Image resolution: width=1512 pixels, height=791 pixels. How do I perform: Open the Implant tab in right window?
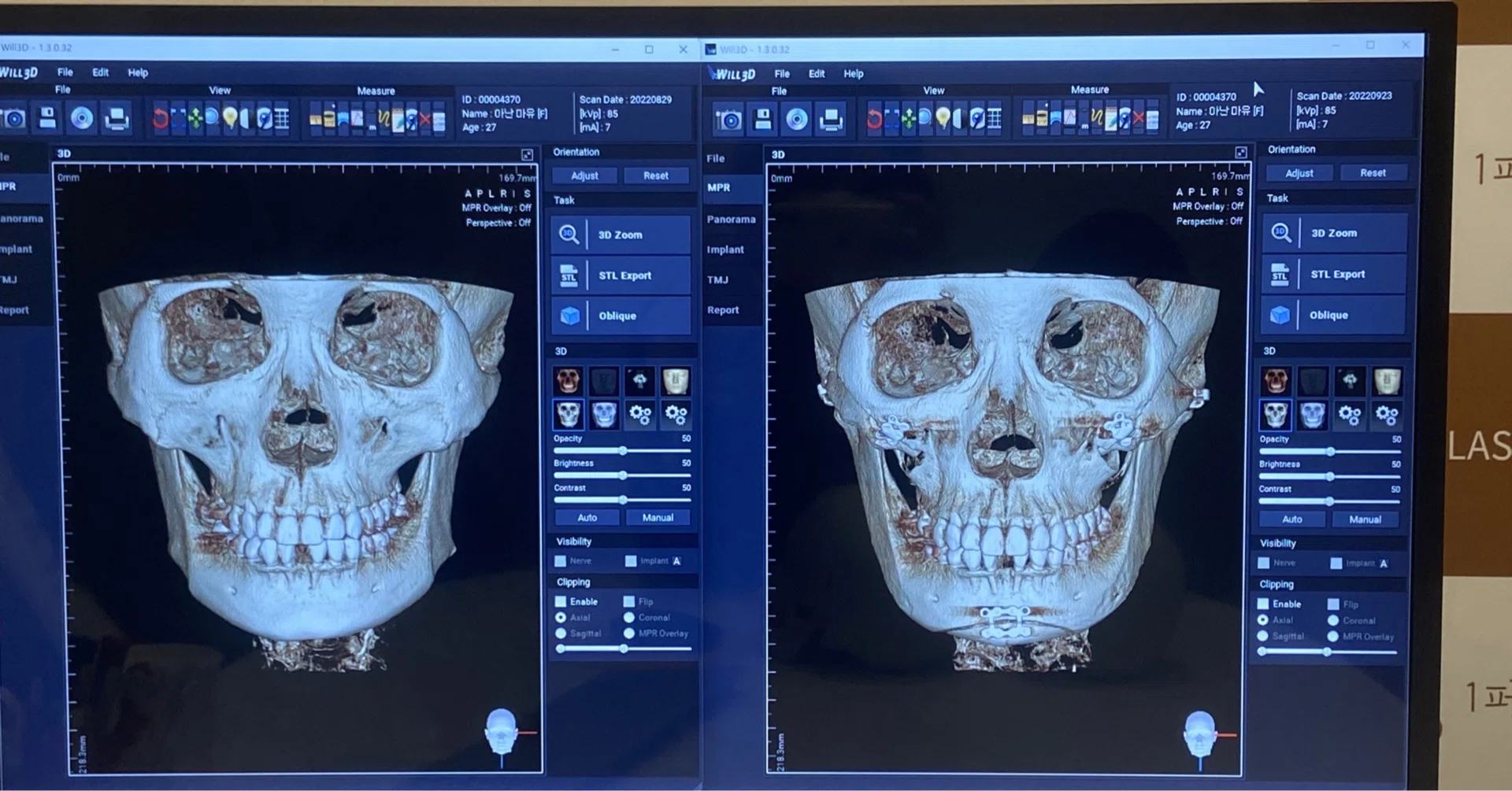point(725,249)
